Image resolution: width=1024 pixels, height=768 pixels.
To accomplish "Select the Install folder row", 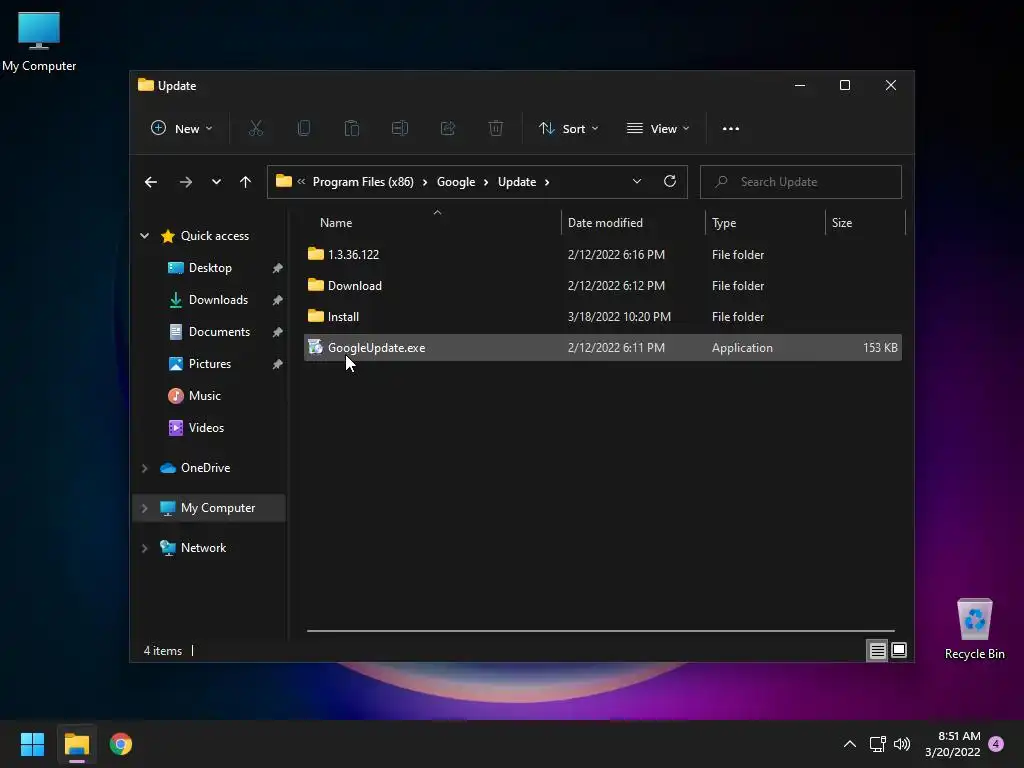I will [602, 316].
